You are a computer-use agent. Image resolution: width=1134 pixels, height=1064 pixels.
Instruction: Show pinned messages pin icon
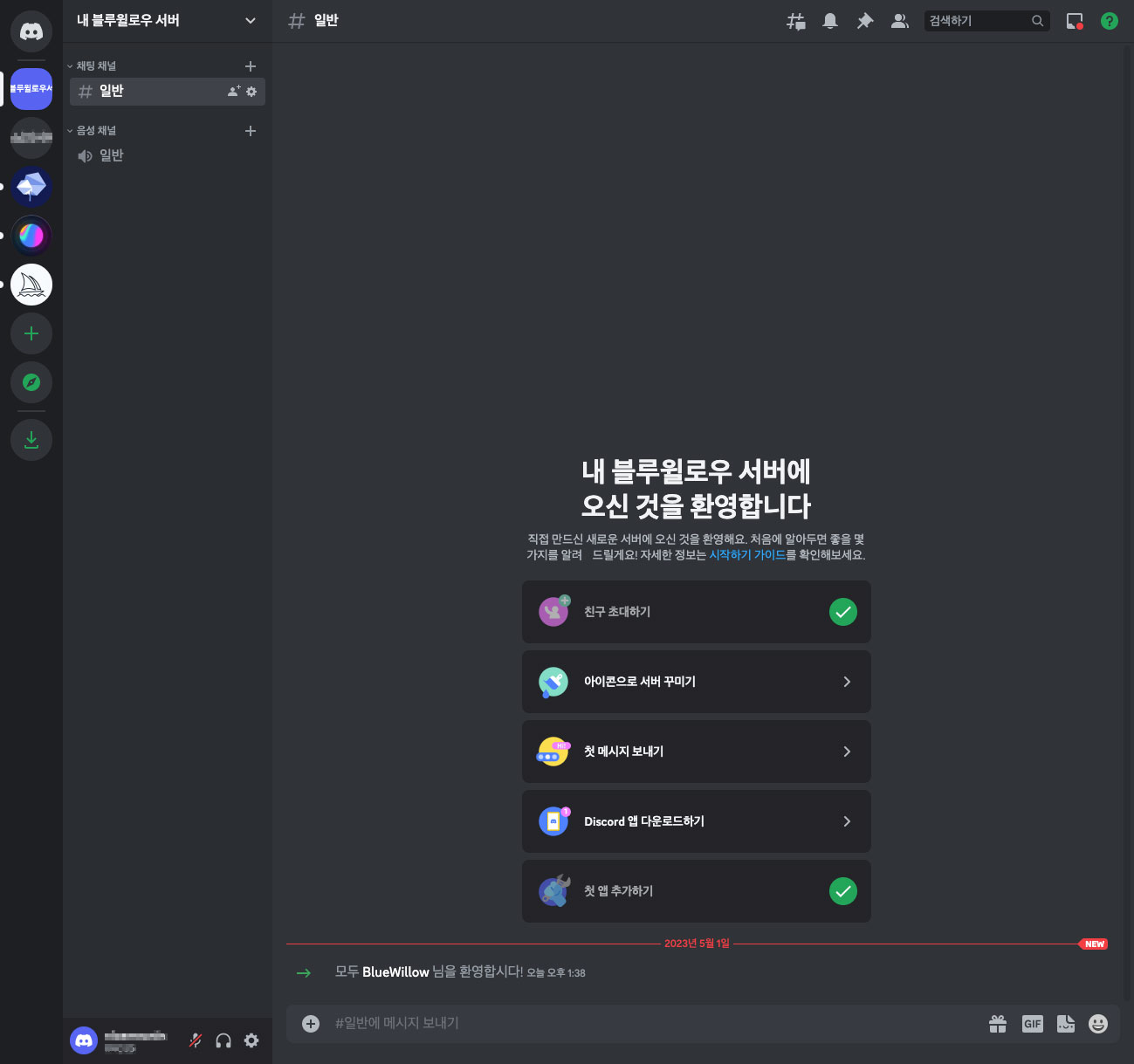click(x=865, y=21)
